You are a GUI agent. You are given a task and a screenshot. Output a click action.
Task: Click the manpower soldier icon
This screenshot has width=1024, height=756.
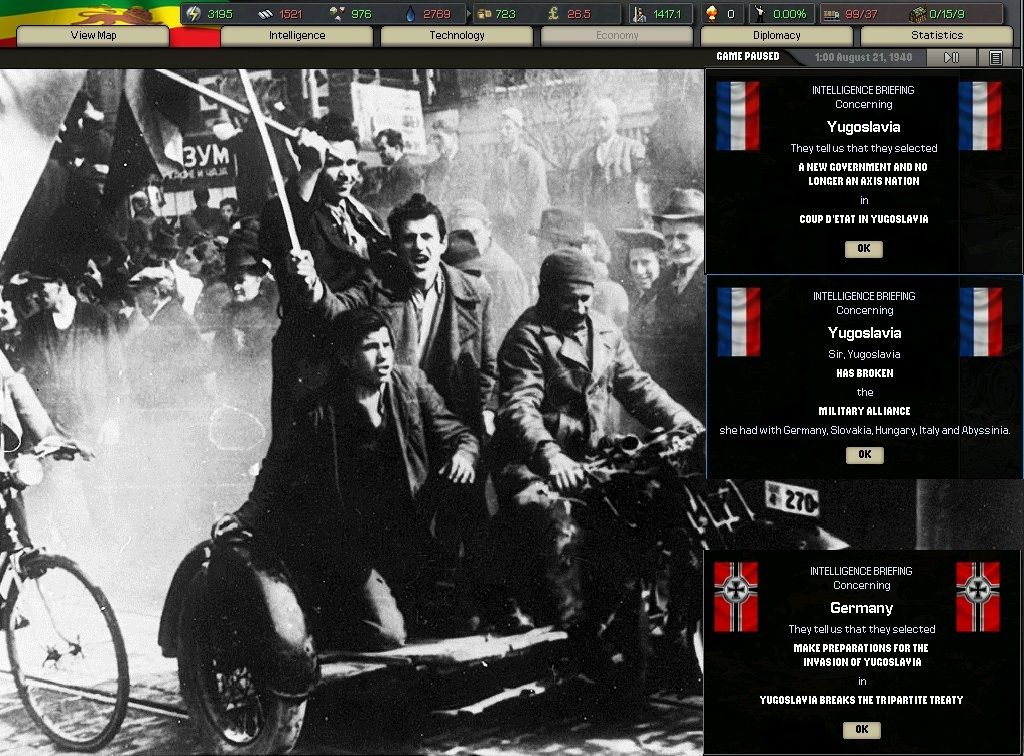pyautogui.click(x=639, y=14)
